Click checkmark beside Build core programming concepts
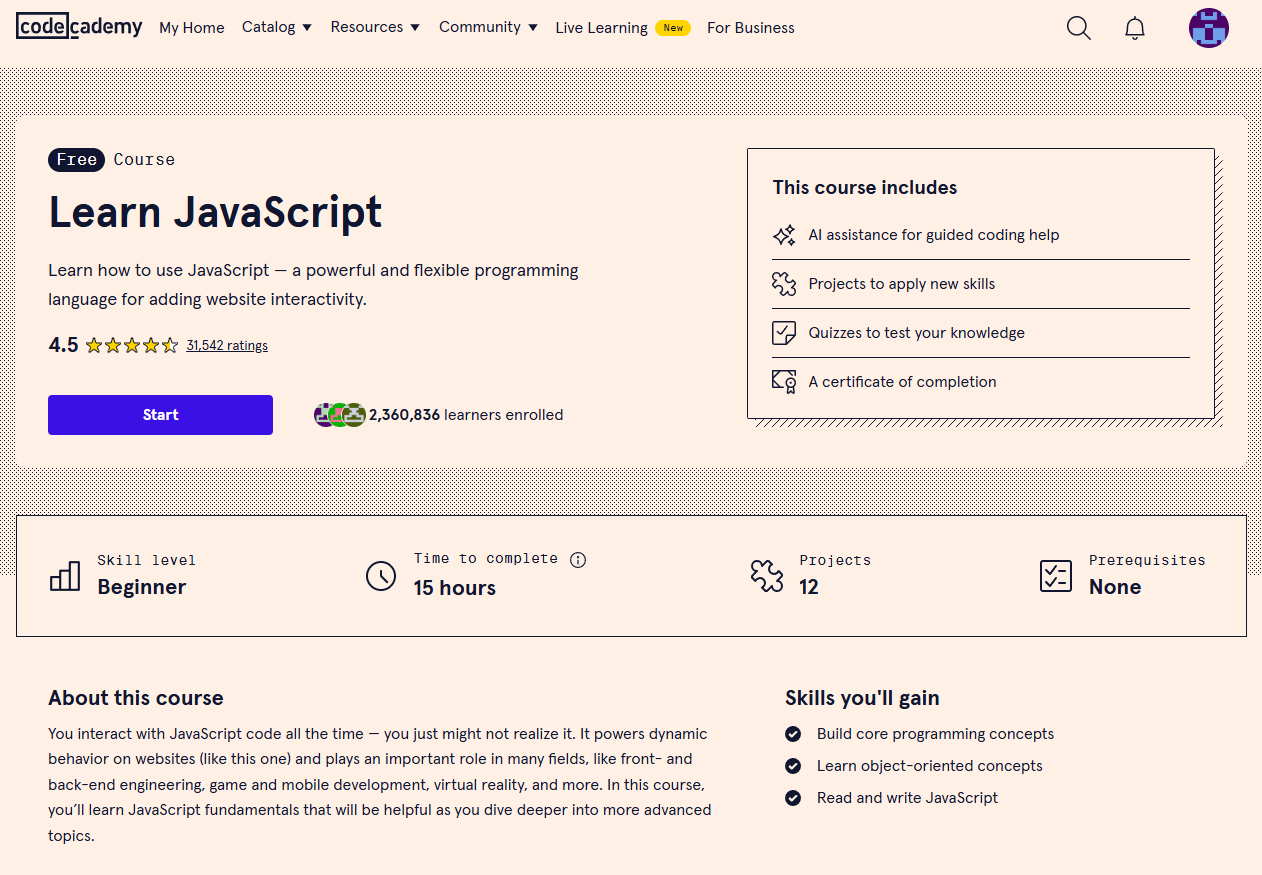This screenshot has height=875, width=1262. (x=793, y=734)
